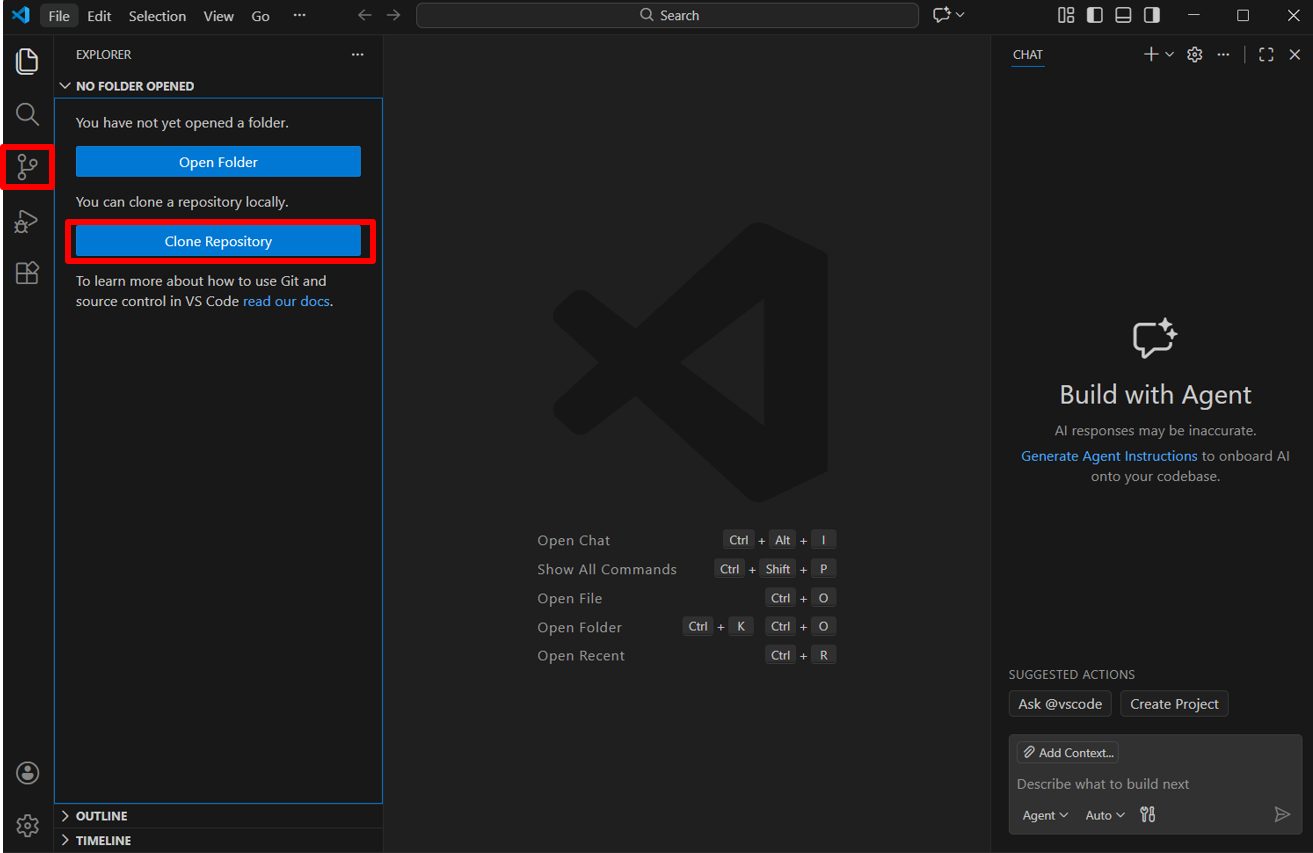Open the Configure Tools icon in chat input
The width and height of the screenshot is (1313, 853).
point(1148,815)
